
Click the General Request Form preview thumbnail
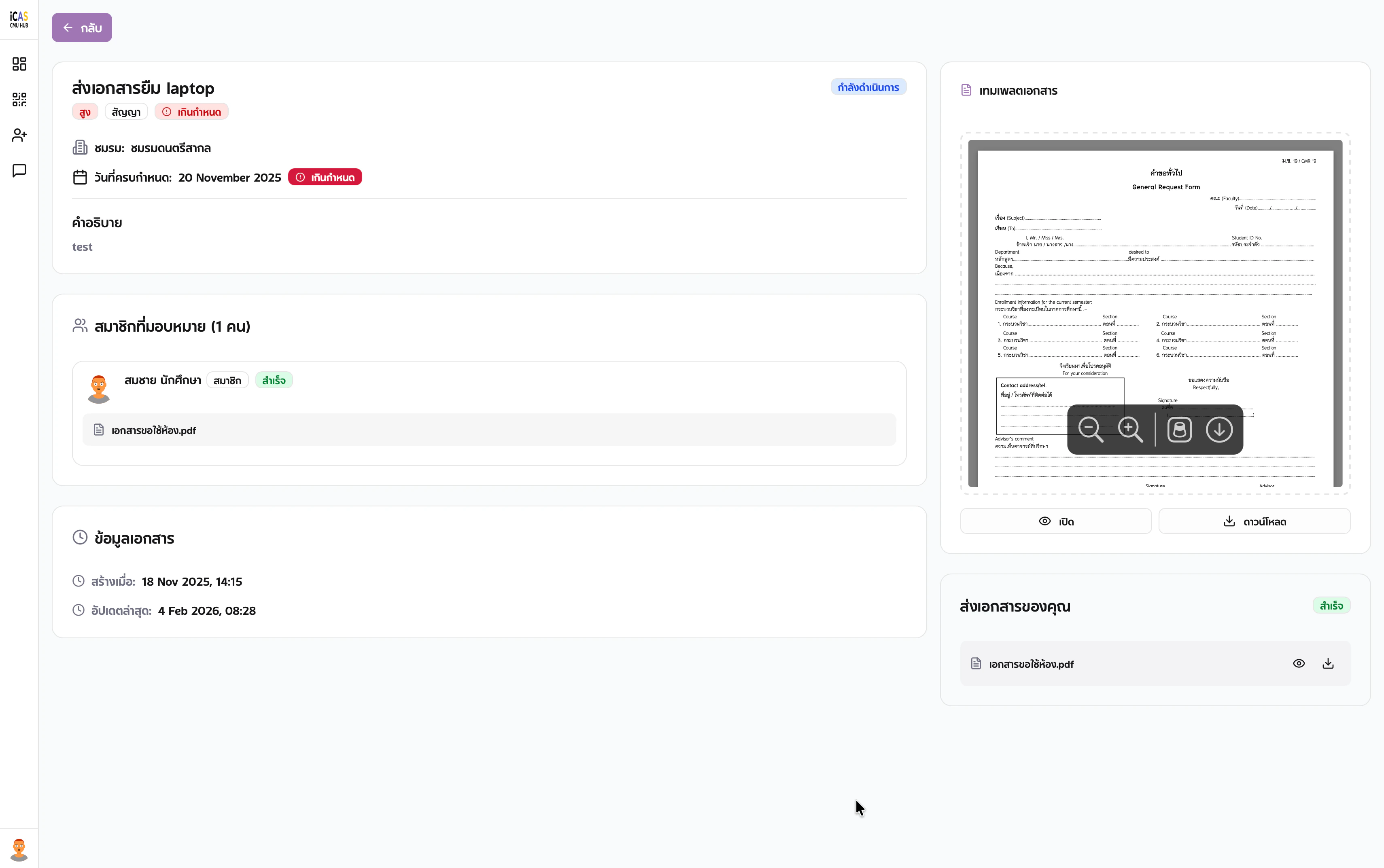point(1155,313)
